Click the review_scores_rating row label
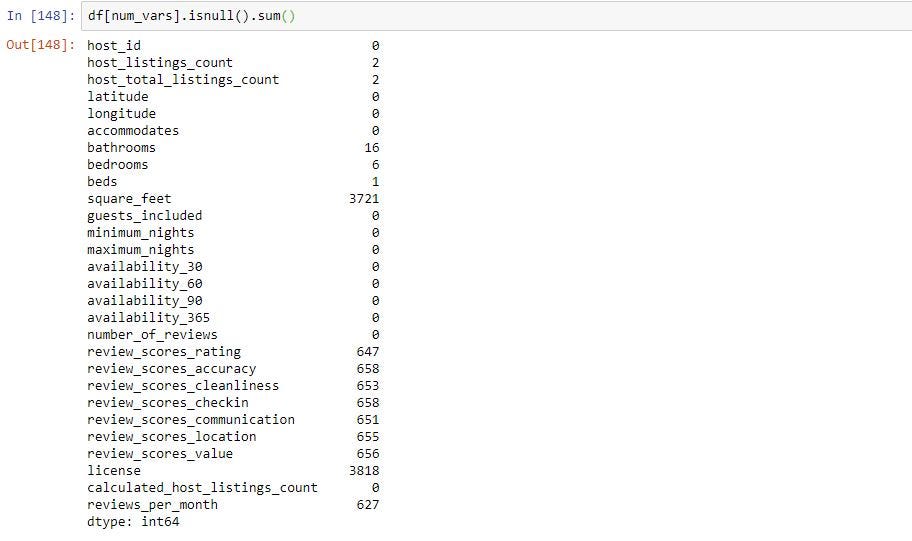 point(164,352)
